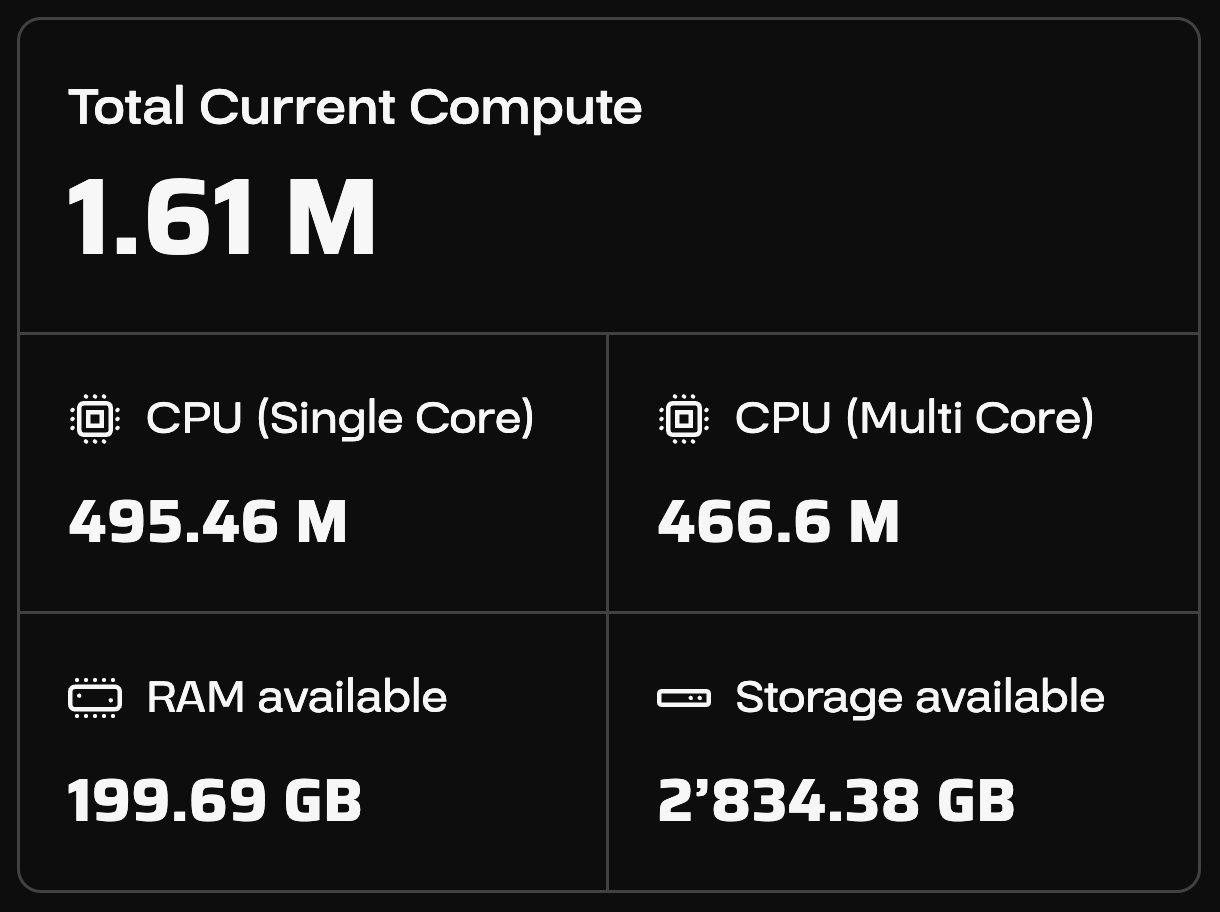Click the Single Core CPU chip icon
The height and width of the screenshot is (912, 1220).
pyautogui.click(x=95, y=418)
